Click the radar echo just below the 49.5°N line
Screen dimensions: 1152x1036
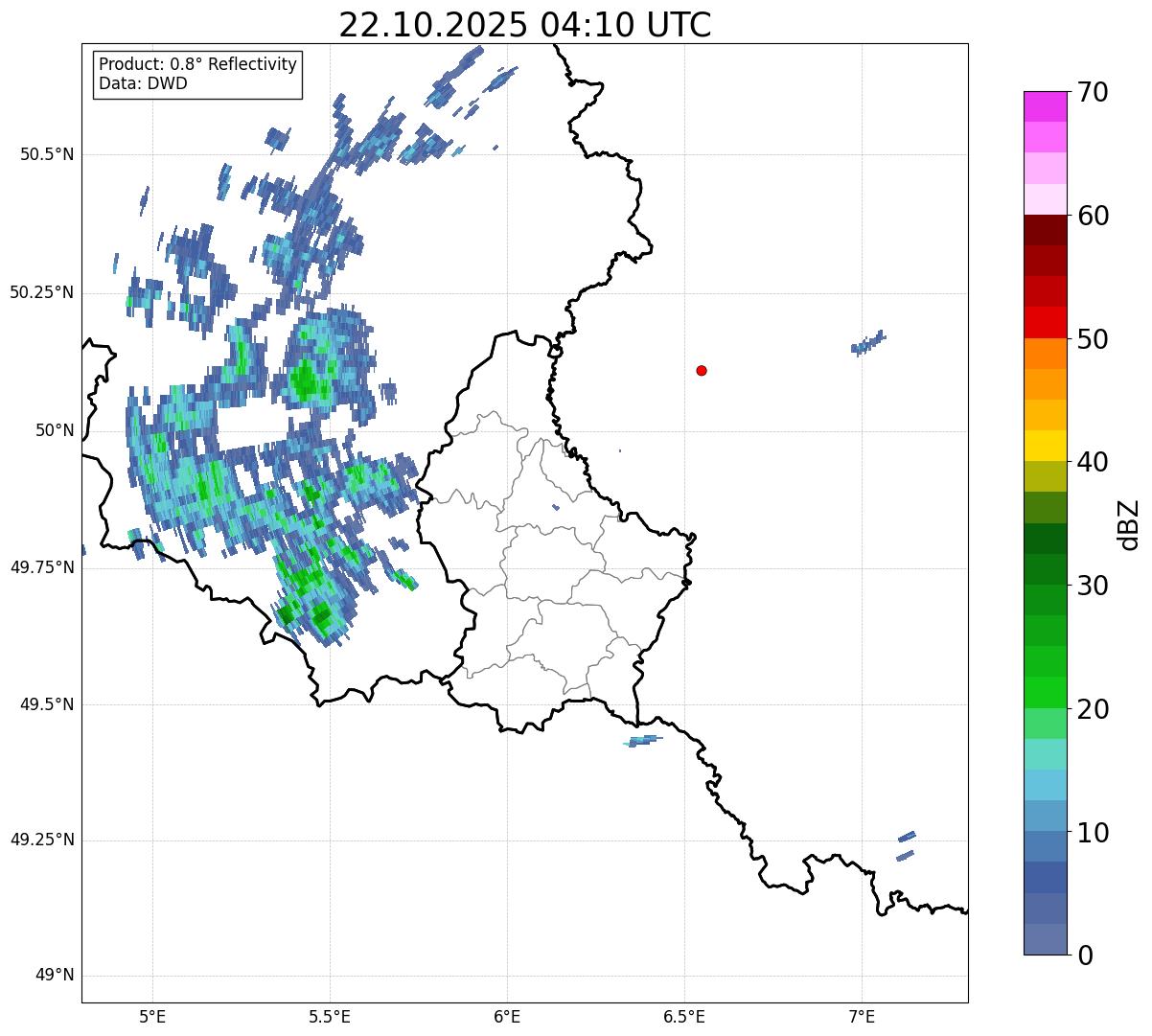click(x=643, y=740)
